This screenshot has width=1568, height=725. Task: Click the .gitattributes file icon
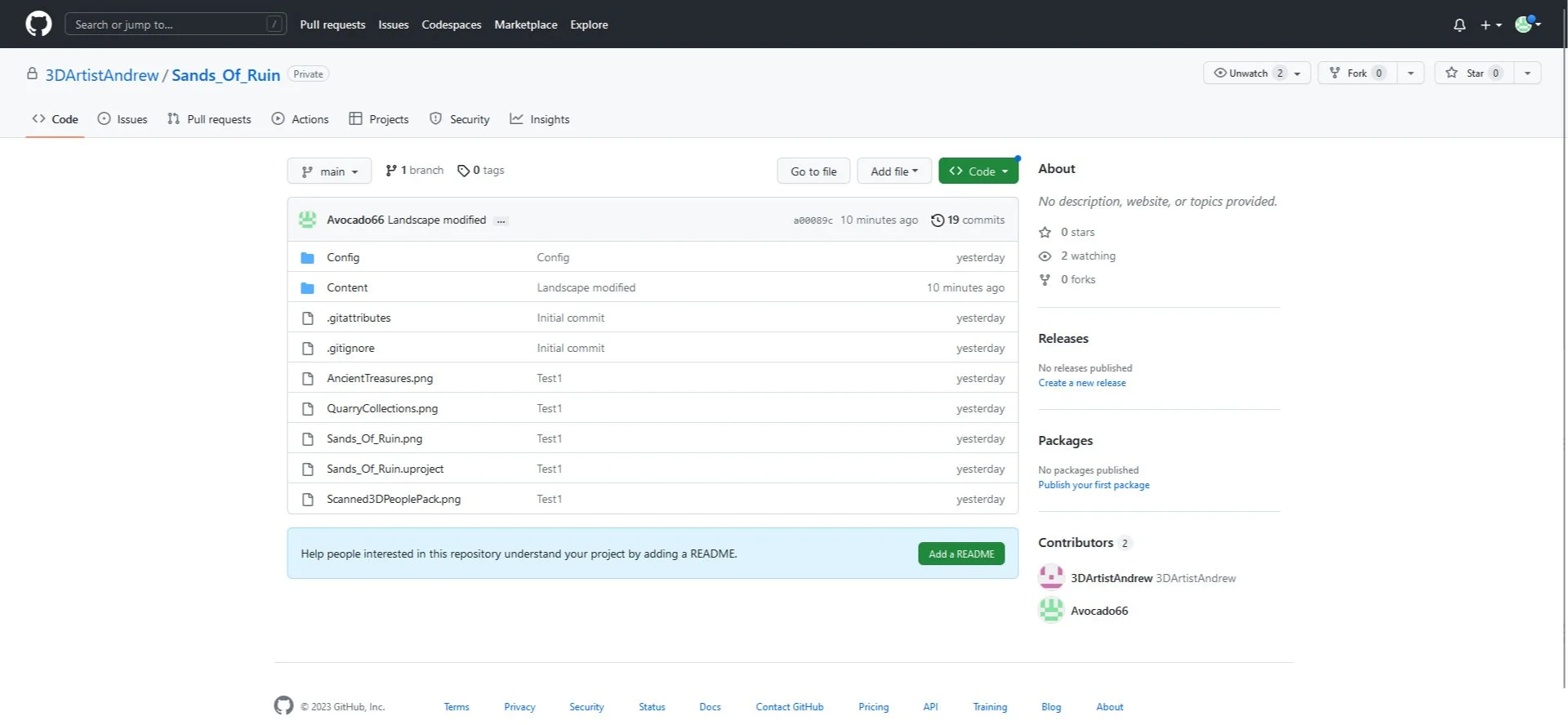coord(308,318)
